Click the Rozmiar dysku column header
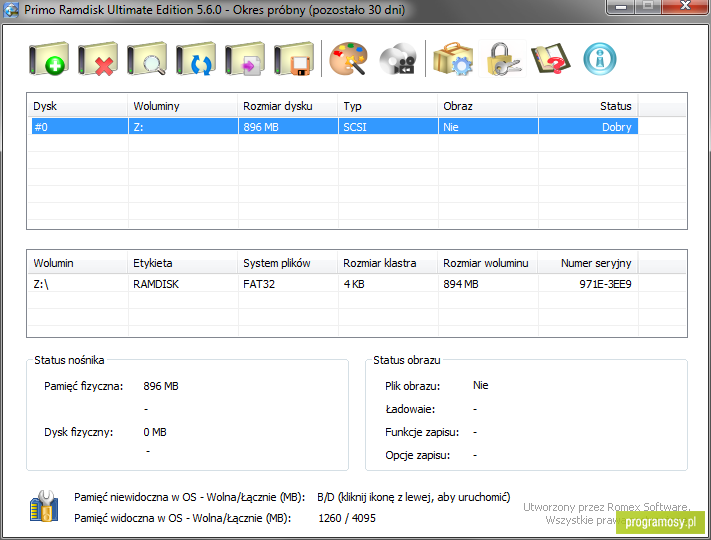The height and width of the screenshot is (540, 711). pos(287,106)
